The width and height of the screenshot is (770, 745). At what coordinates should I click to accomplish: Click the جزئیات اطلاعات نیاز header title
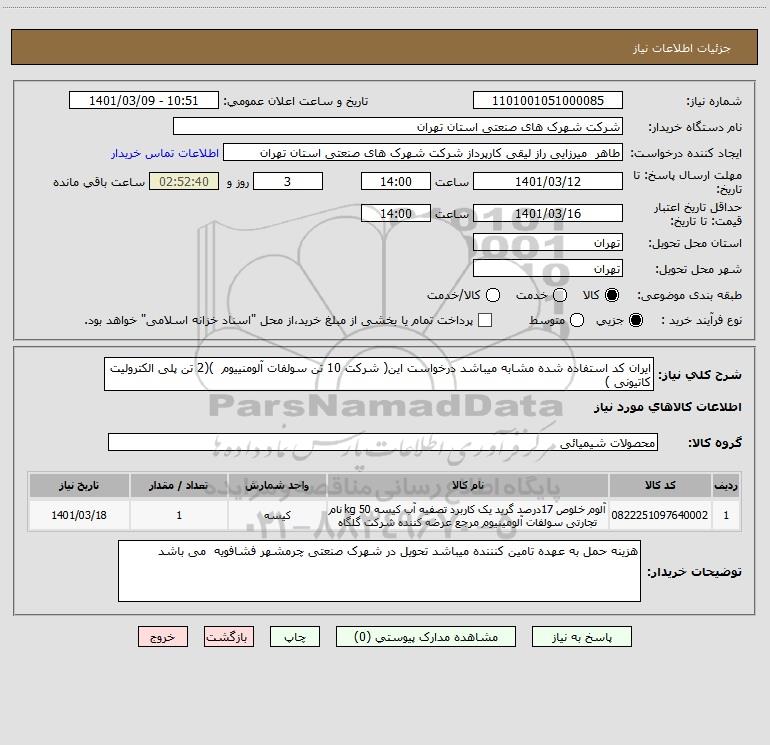(682, 48)
